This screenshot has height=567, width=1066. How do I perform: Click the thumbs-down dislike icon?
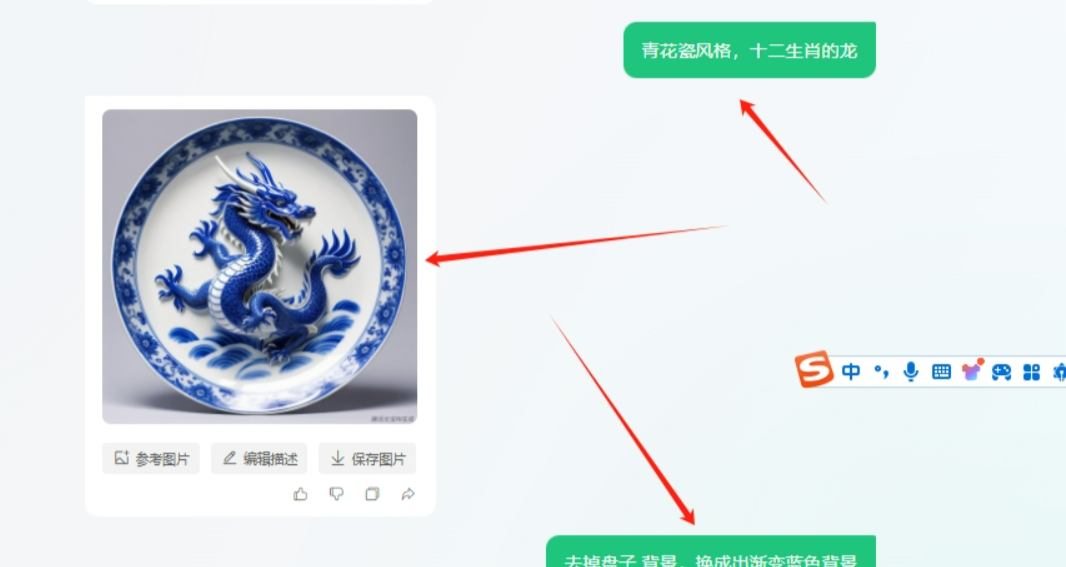pos(337,494)
